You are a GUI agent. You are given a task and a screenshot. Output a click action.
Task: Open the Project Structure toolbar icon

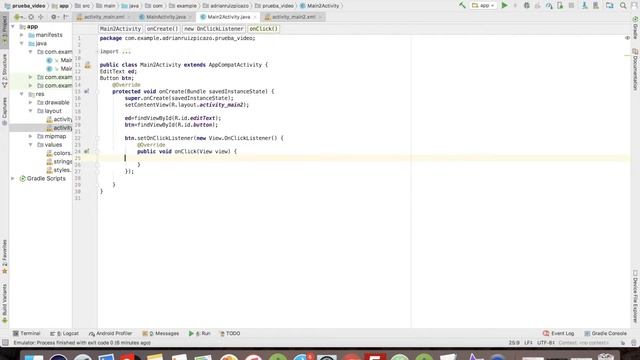pyautogui.click(x=609, y=6)
